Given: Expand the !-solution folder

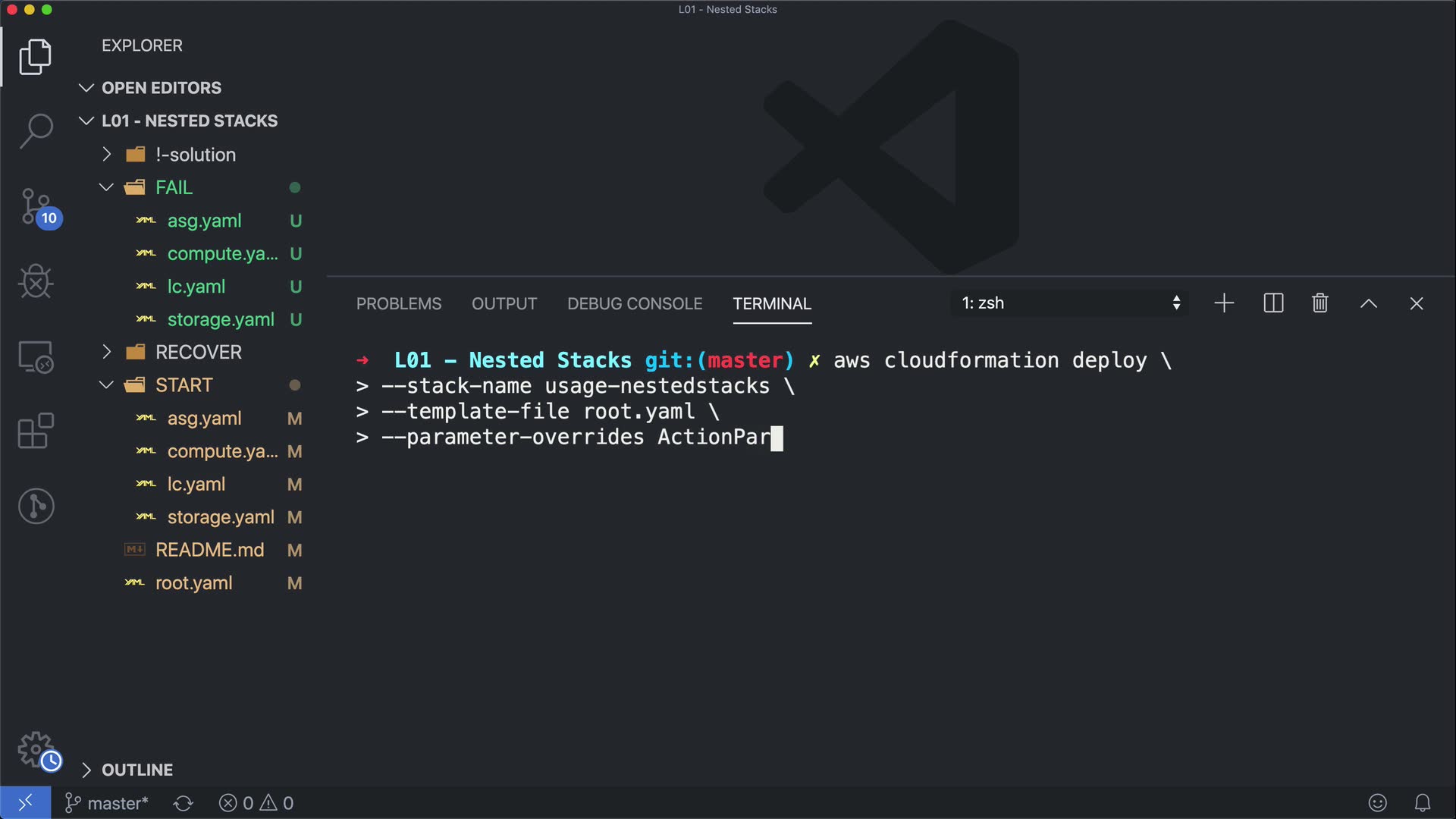Looking at the screenshot, I should tap(196, 155).
